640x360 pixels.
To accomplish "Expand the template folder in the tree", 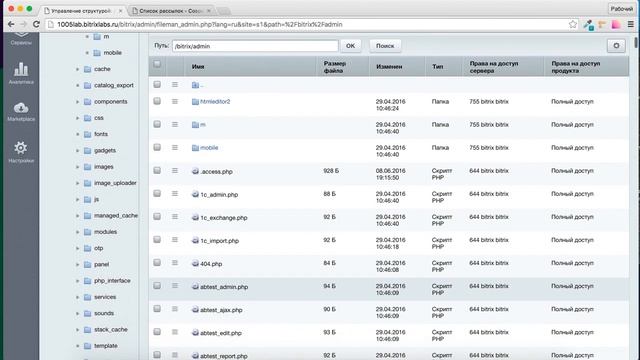I will [78, 346].
